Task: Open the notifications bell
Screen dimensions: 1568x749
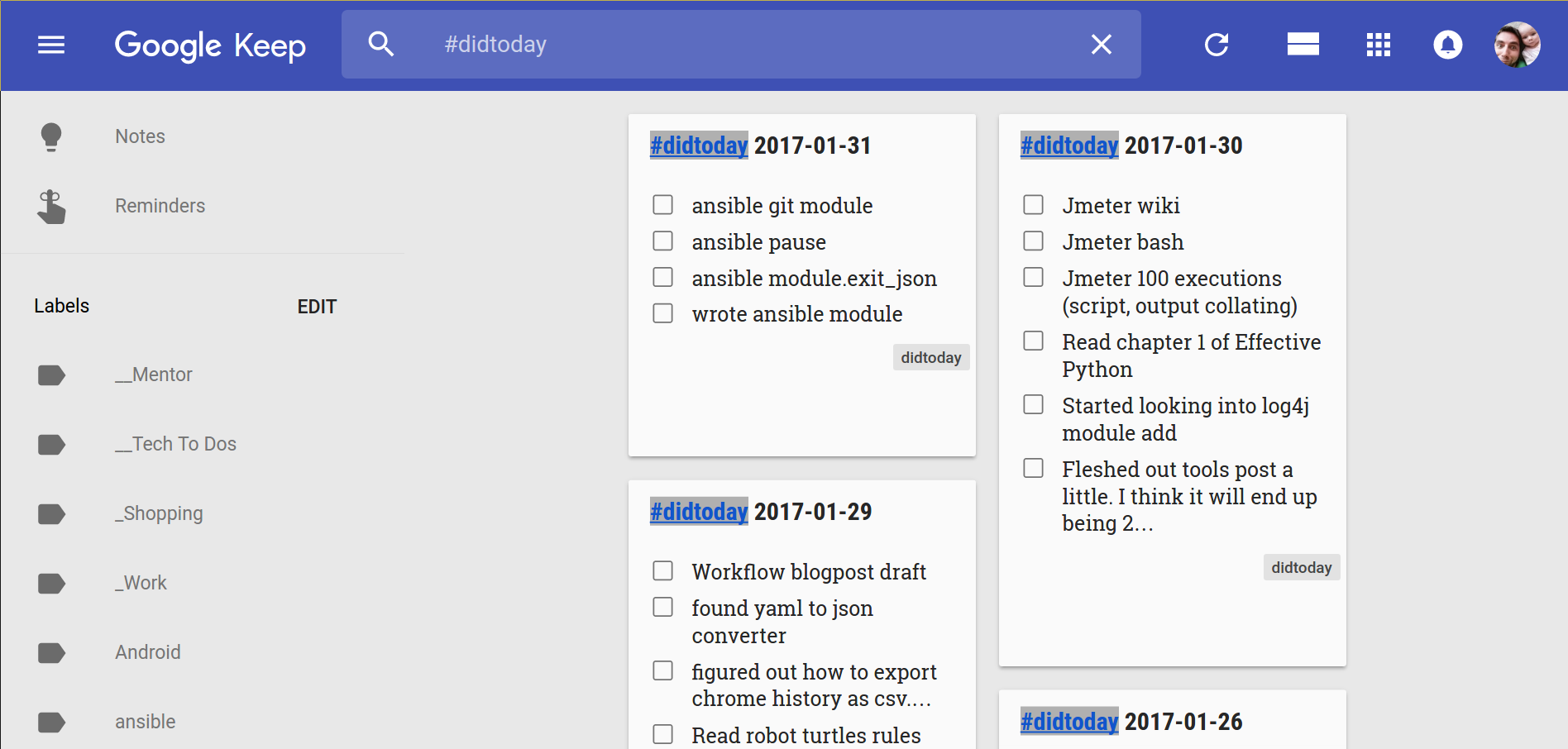Action: coord(1447,45)
